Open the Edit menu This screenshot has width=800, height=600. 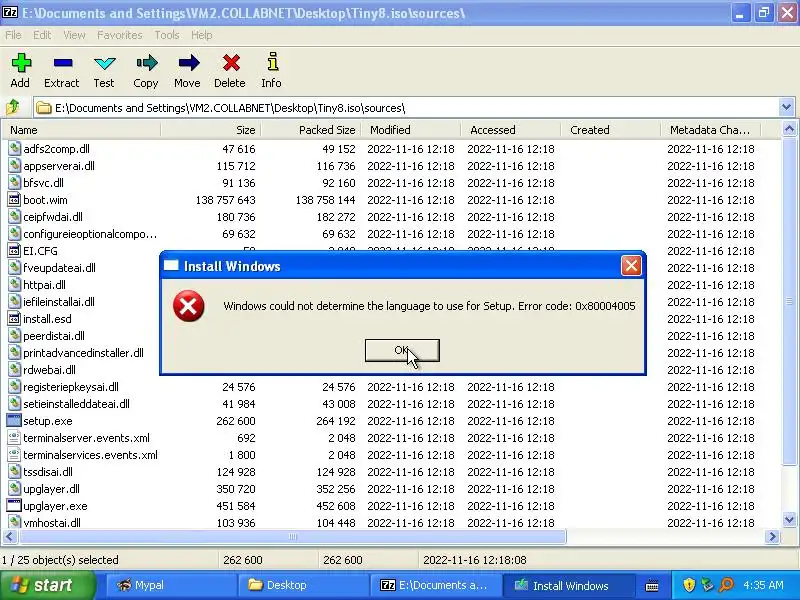42,35
